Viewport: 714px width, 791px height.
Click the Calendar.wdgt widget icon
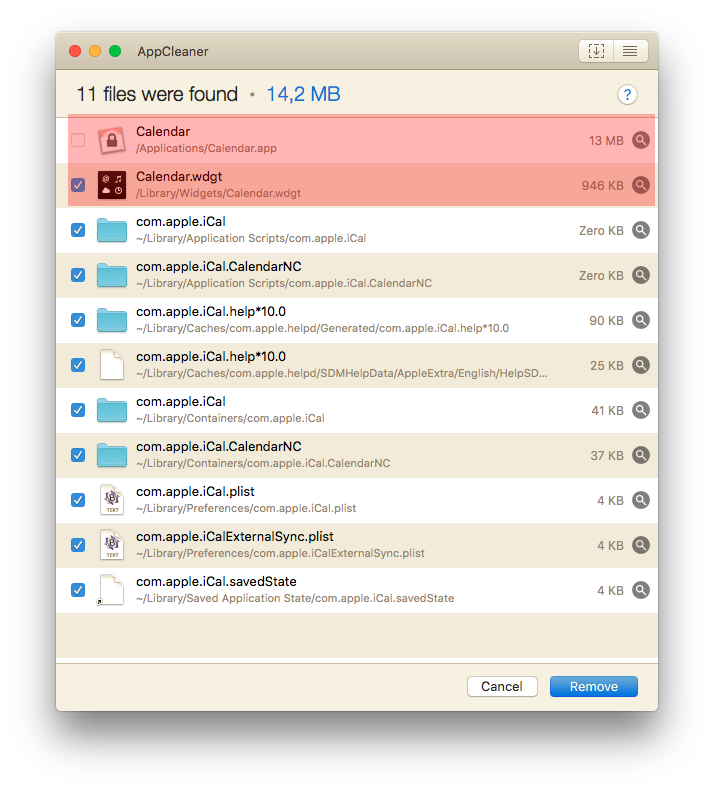pyautogui.click(x=112, y=185)
